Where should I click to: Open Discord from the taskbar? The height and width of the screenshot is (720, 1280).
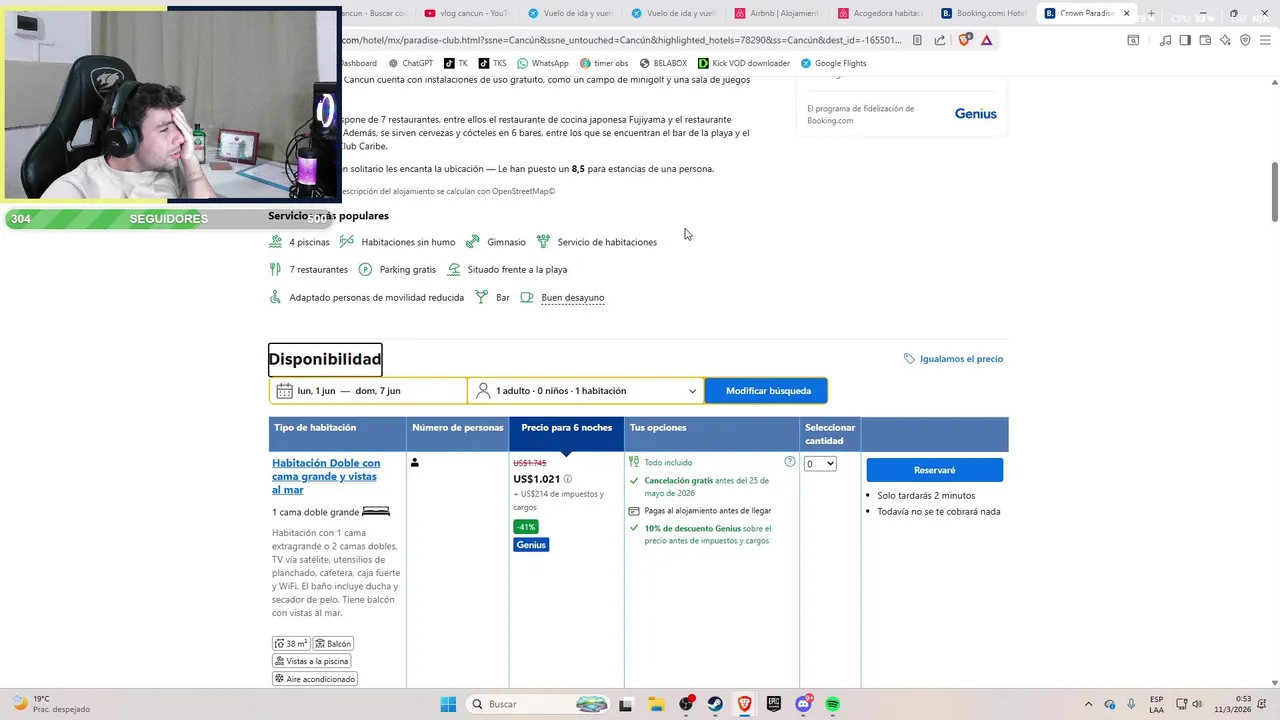pyautogui.click(x=803, y=704)
